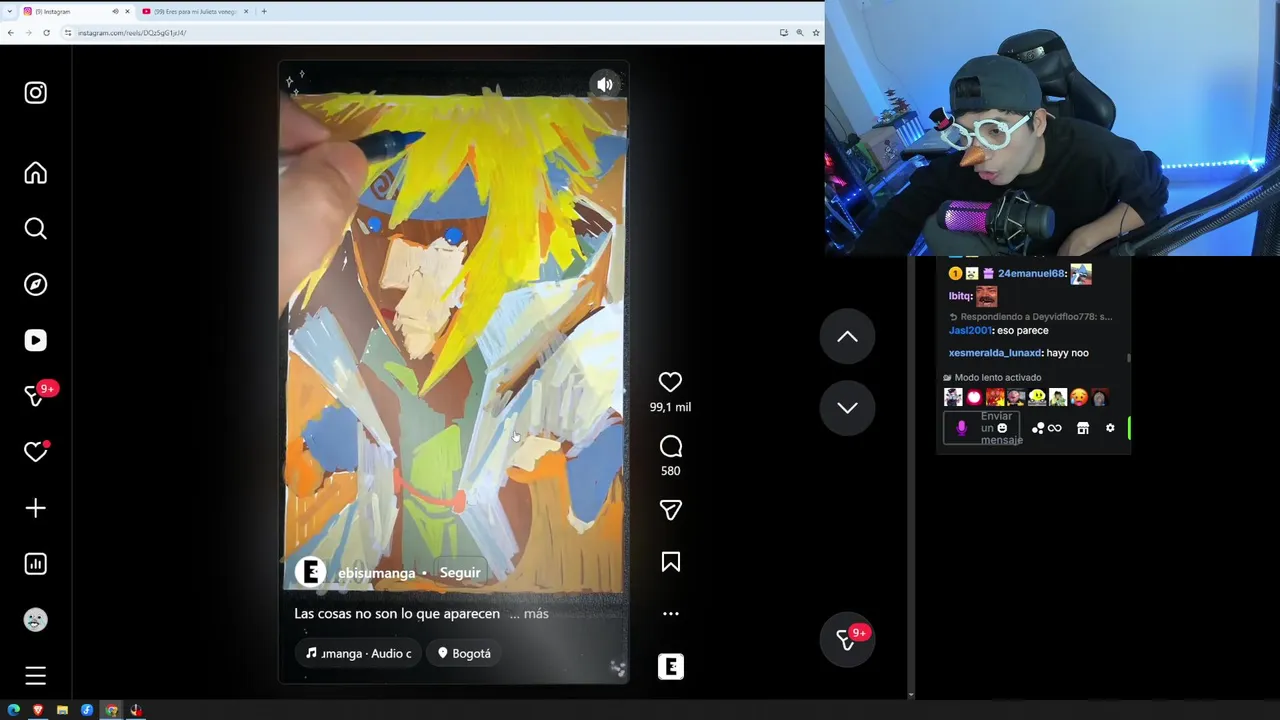Click the chat message input 'Enviar un mensaje'

click(x=982, y=428)
